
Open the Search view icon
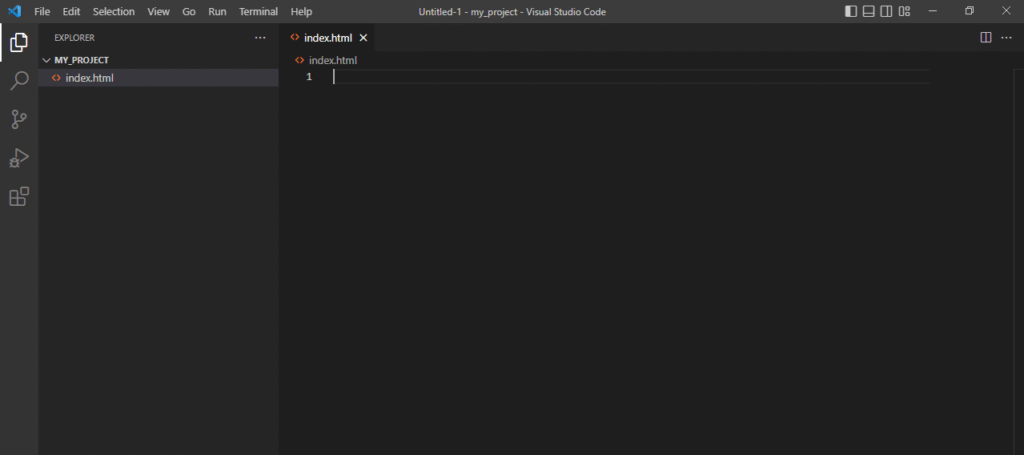pyautogui.click(x=18, y=81)
